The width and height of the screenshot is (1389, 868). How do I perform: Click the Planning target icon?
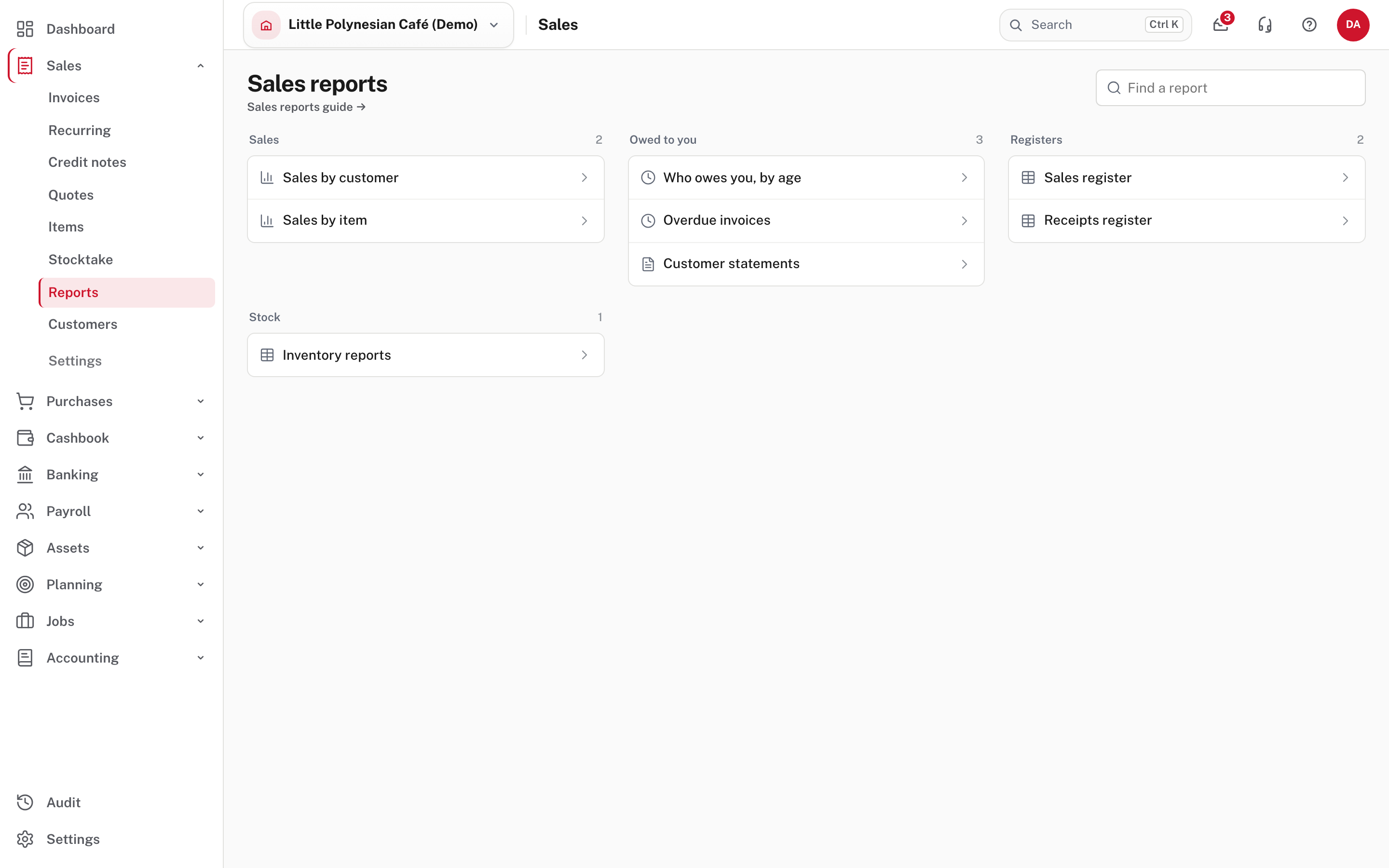click(25, 584)
